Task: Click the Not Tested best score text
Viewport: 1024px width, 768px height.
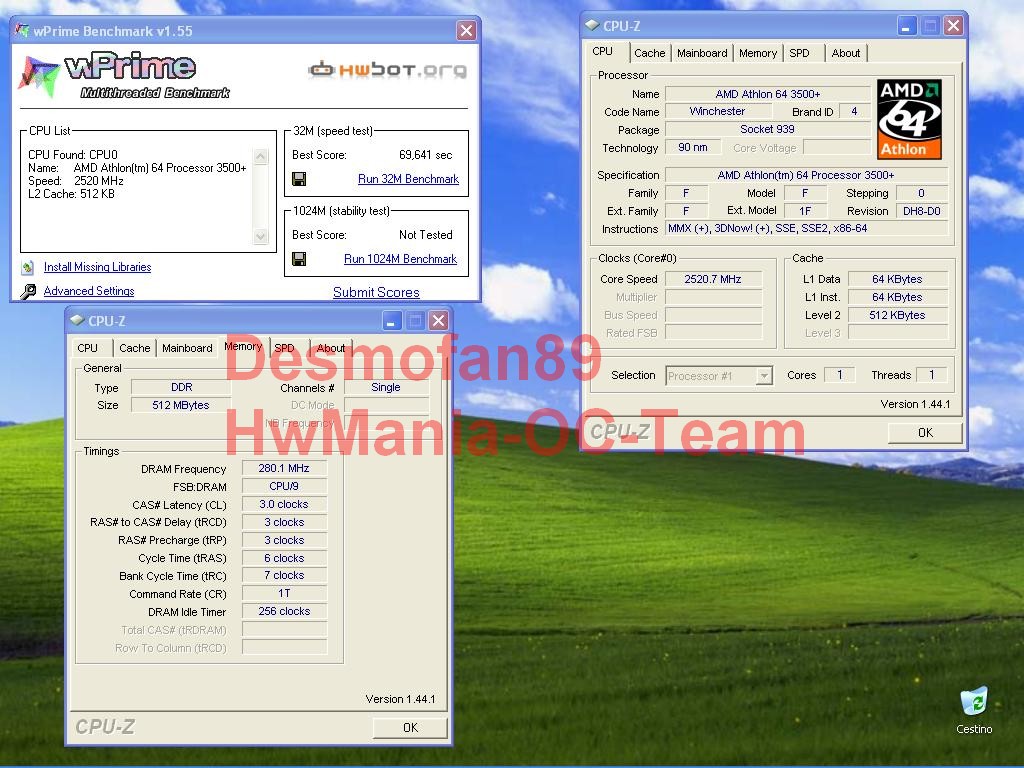Action: pos(426,235)
